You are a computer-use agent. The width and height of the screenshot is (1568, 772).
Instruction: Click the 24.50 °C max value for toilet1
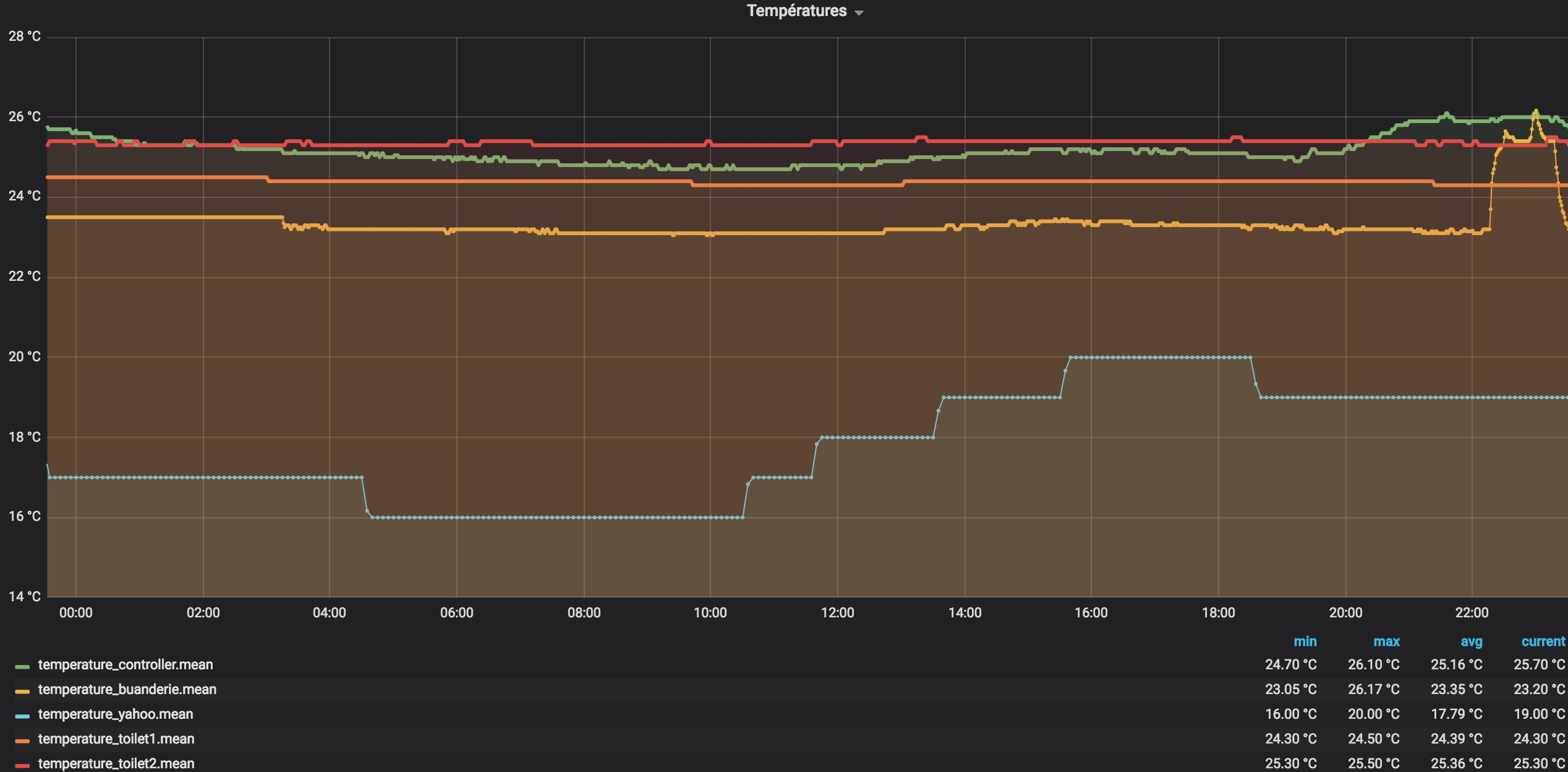1374,739
